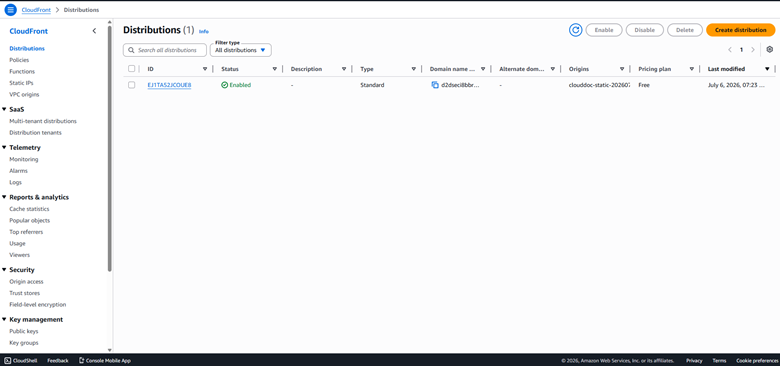Open Distribution tenants page
The height and width of the screenshot is (366, 780).
(x=35, y=133)
